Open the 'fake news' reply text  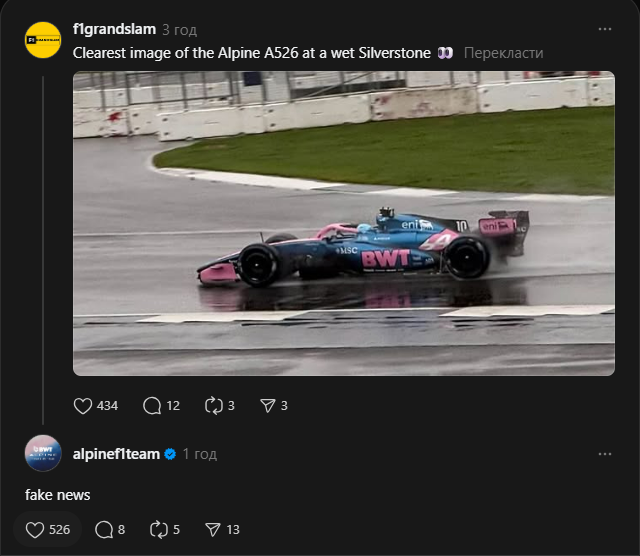57,495
